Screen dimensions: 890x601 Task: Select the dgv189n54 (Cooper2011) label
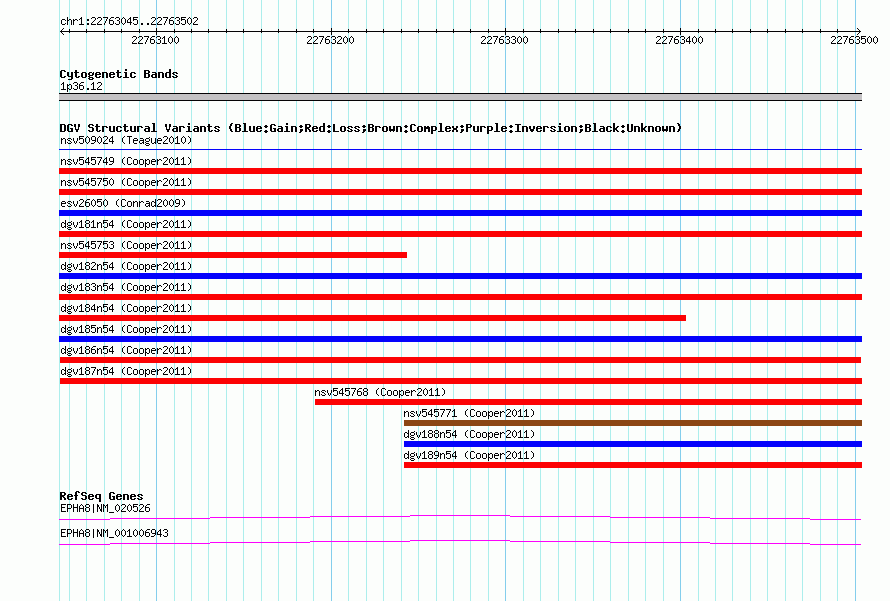pyautogui.click(x=469, y=455)
